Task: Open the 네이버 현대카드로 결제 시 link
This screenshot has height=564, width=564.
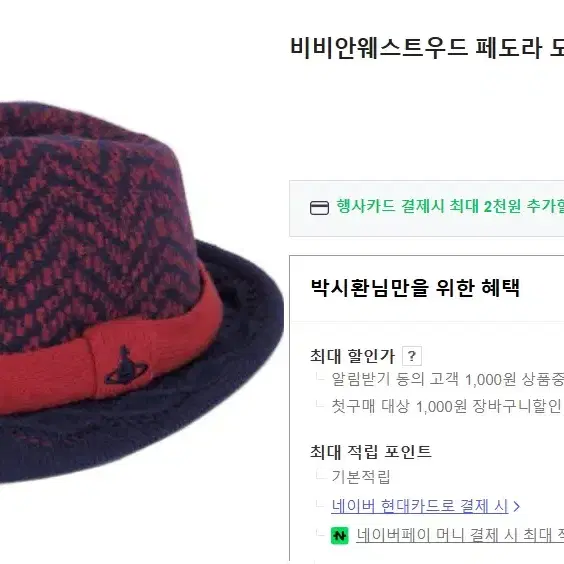Action: pyautogui.click(x=419, y=506)
